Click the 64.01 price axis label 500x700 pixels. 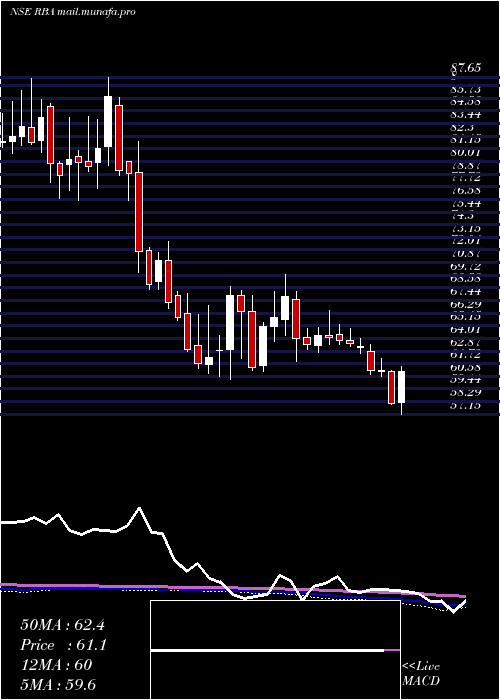(x=466, y=330)
